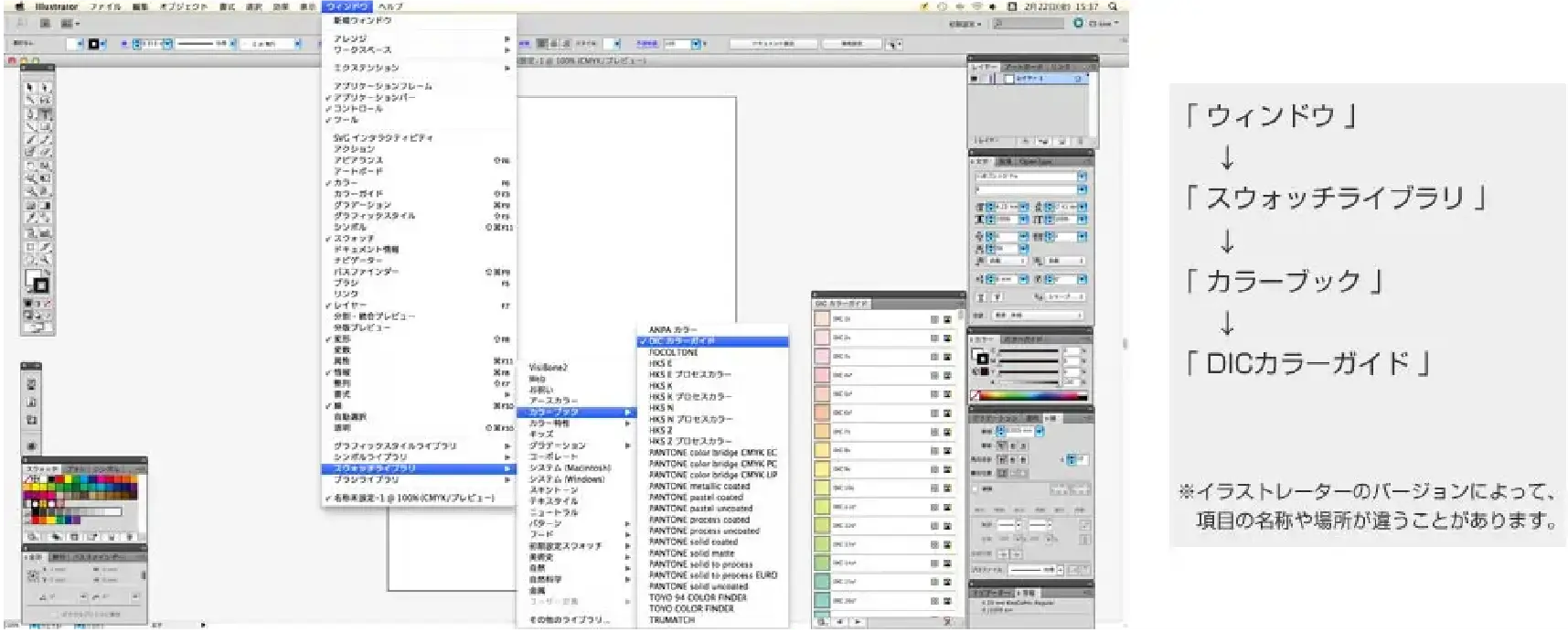Expand the グラフィックスタイルライブラリ submenu

(x=420, y=446)
